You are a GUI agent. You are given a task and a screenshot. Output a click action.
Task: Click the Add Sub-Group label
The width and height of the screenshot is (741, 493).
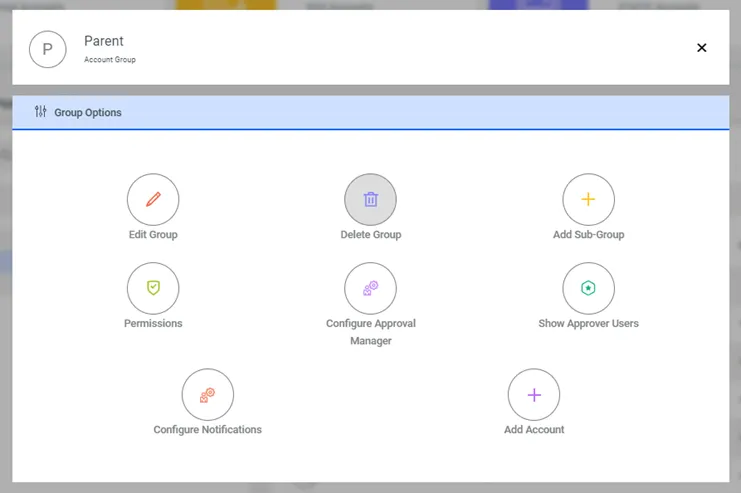[589, 235]
